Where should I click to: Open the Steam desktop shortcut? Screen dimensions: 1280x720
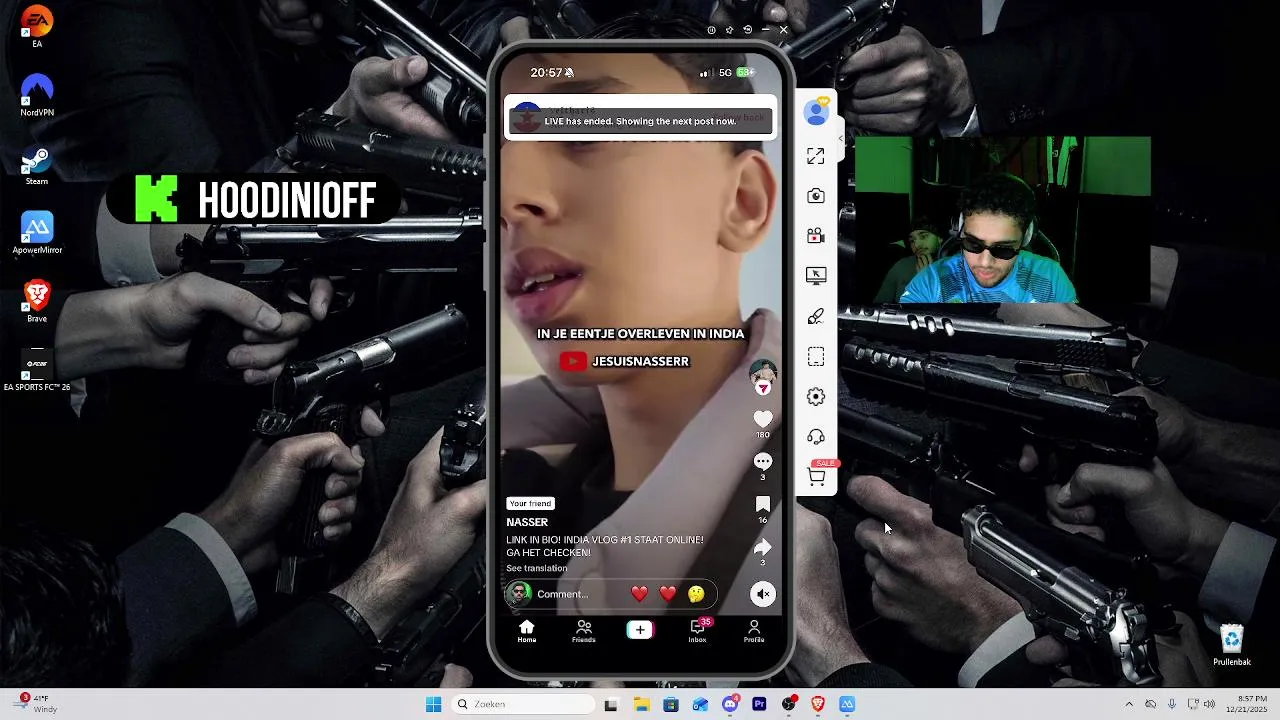[37, 165]
